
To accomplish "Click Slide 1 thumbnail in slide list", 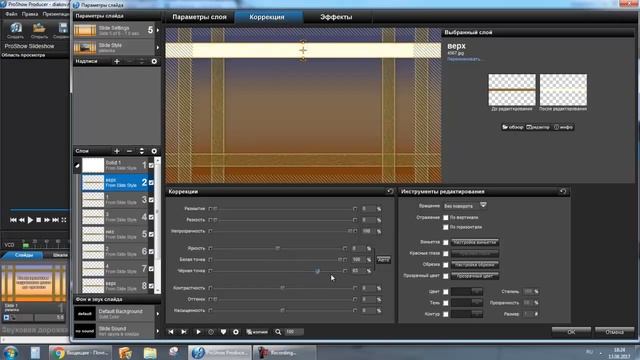I will pyautogui.click(x=34, y=283).
